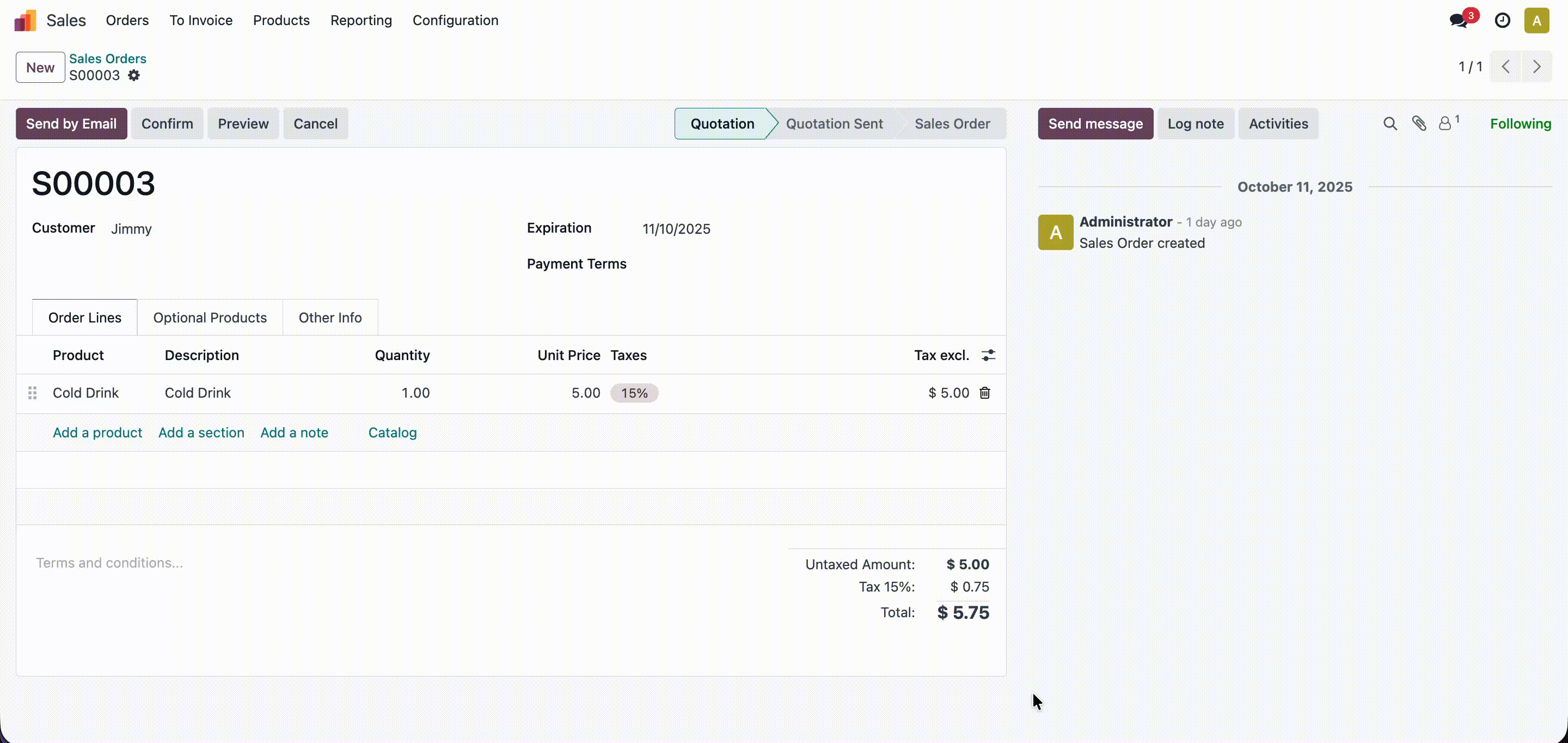Go to next record arrow
The height and width of the screenshot is (743, 1568).
click(x=1537, y=67)
